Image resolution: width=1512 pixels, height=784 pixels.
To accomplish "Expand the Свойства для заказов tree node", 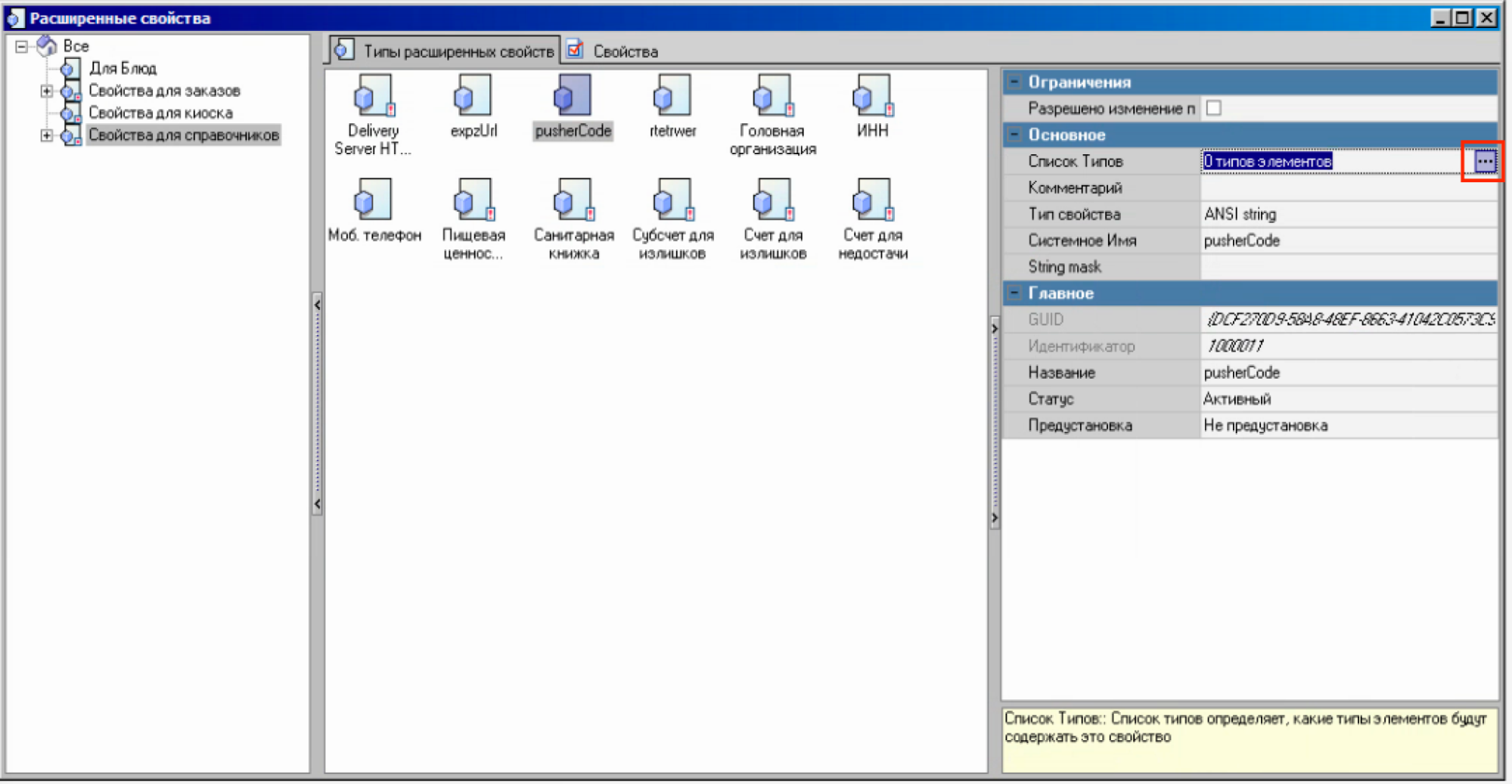I will 47,91.
